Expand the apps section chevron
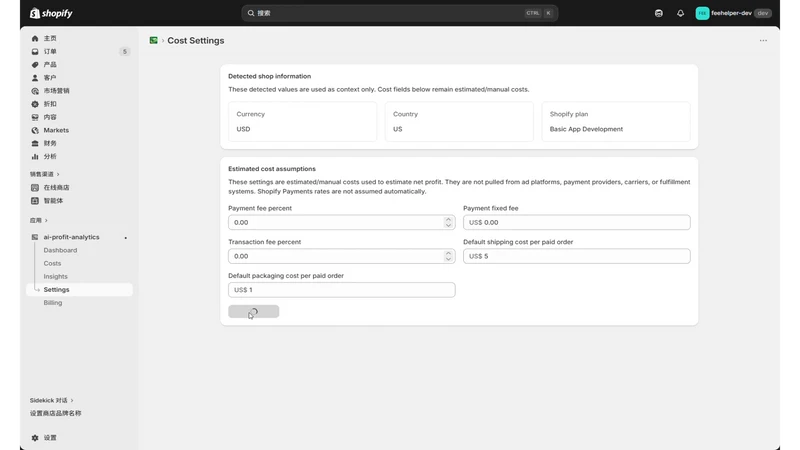The width and height of the screenshot is (800, 450). tap(46, 220)
